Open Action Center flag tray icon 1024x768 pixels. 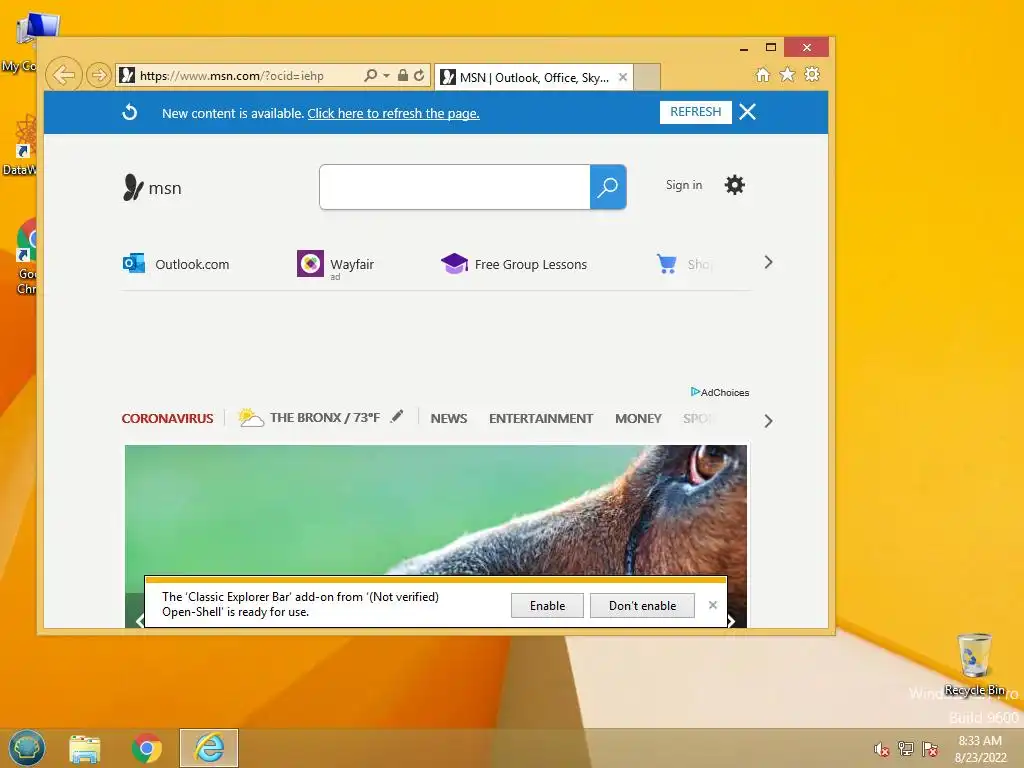click(x=930, y=749)
